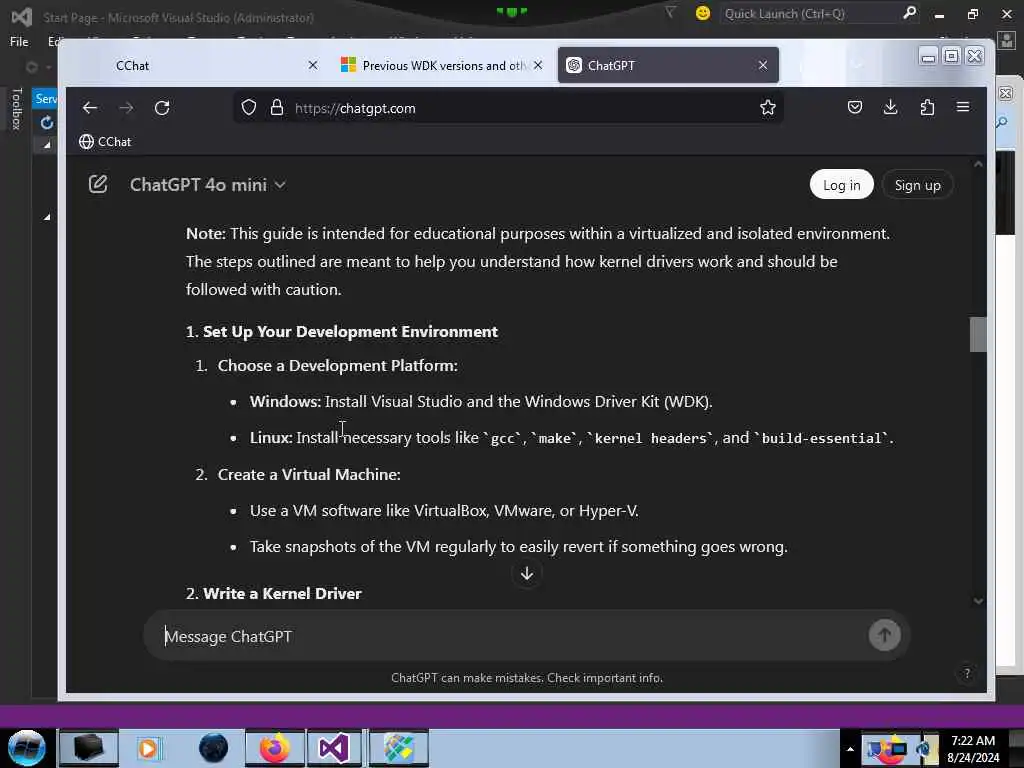Open the Save to Pocket button

tap(854, 107)
